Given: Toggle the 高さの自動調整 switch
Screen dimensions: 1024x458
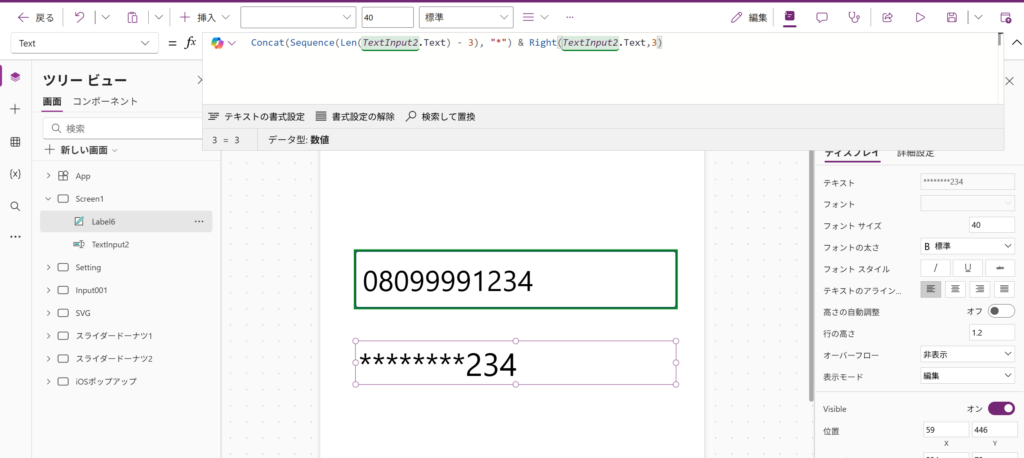Looking at the screenshot, I should pos(1001,311).
